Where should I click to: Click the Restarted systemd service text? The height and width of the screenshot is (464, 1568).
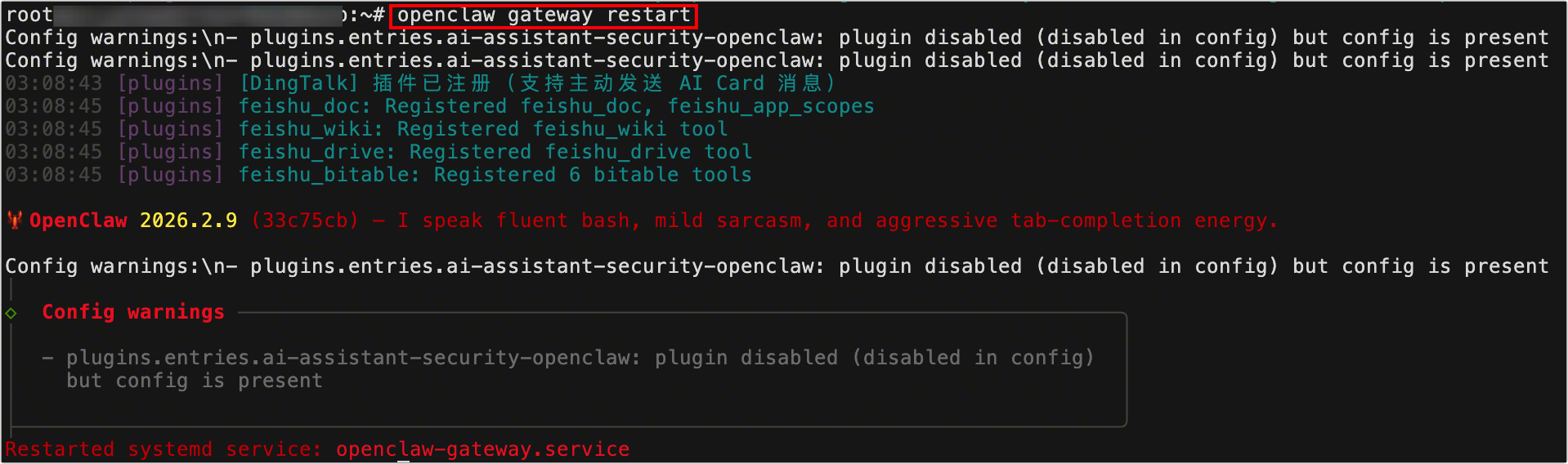[164, 449]
